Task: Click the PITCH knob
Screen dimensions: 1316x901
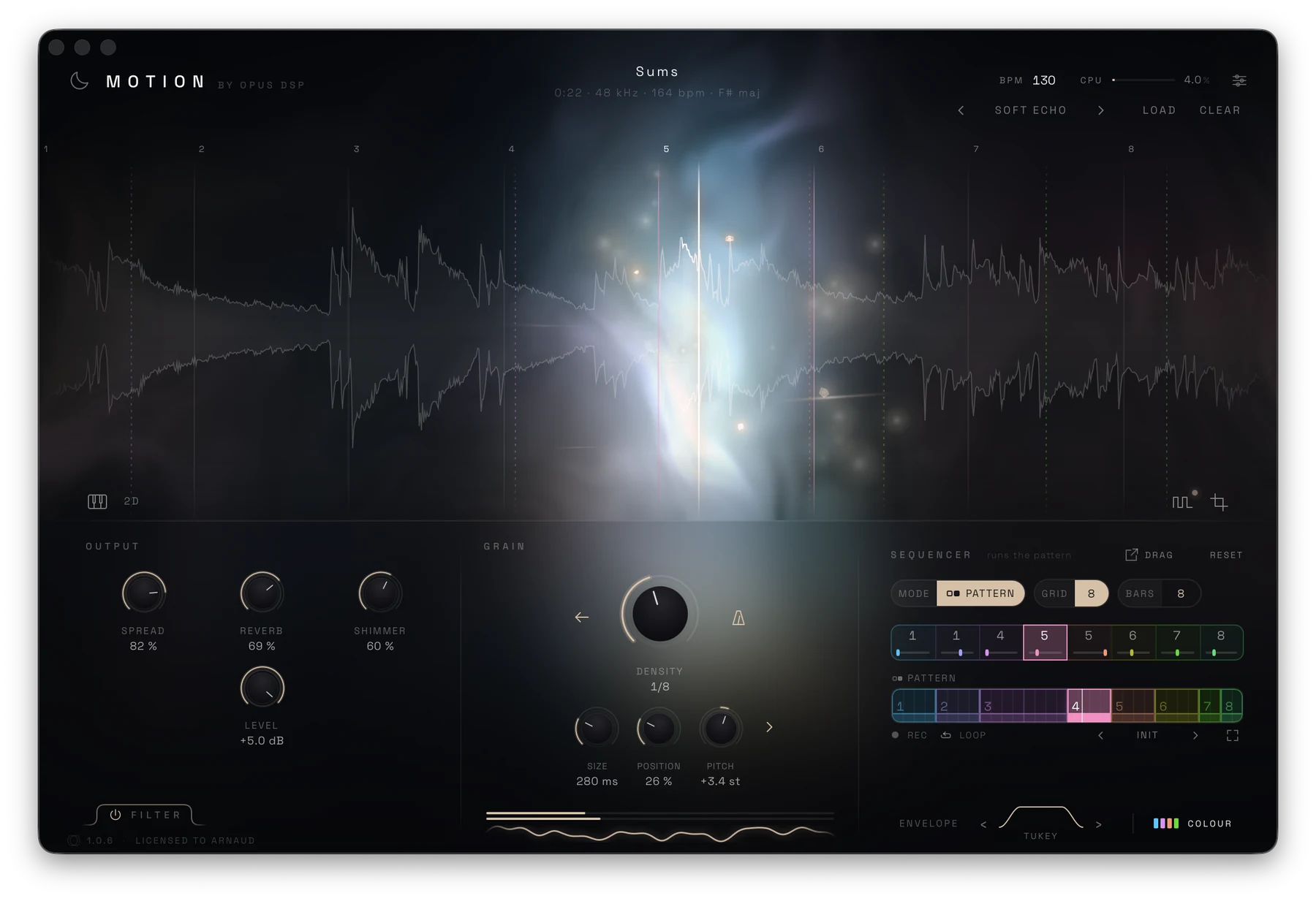Action: tap(720, 728)
